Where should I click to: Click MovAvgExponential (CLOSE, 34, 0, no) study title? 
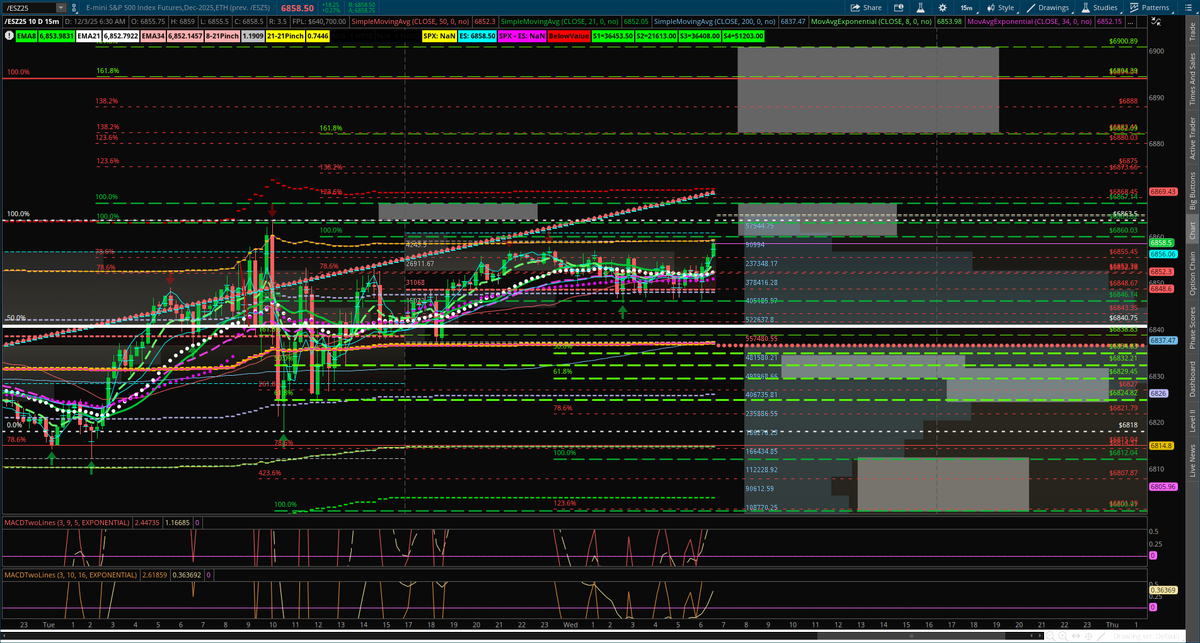click(x=1029, y=21)
